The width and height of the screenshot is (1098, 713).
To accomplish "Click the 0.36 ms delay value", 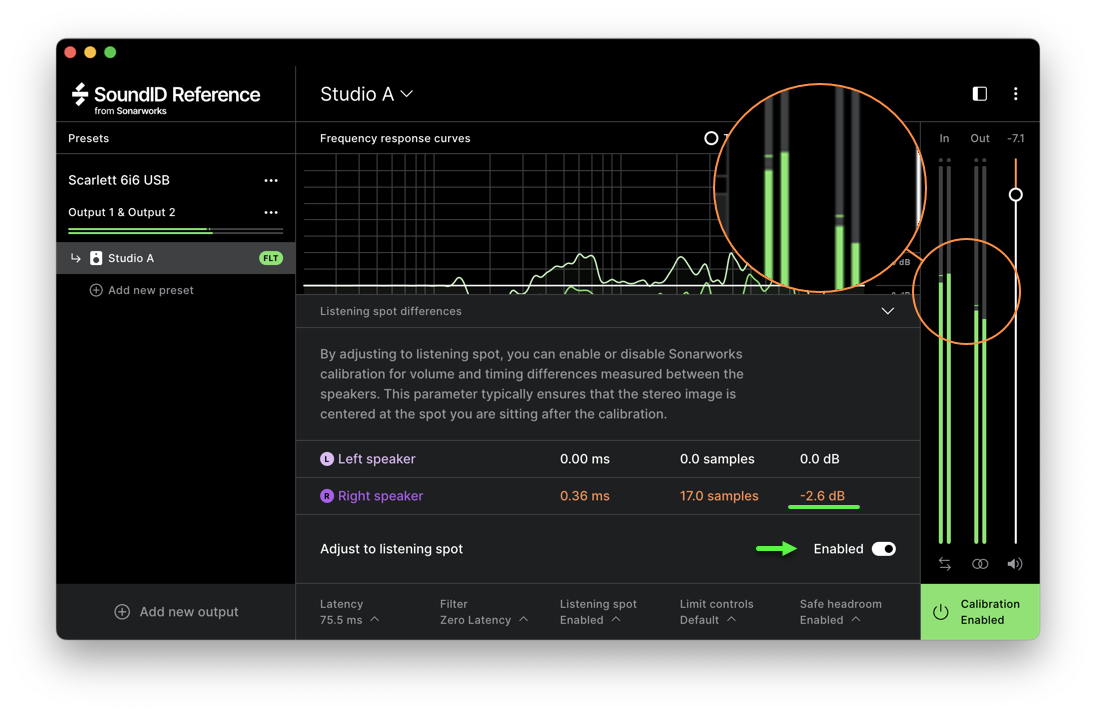I will [x=585, y=496].
